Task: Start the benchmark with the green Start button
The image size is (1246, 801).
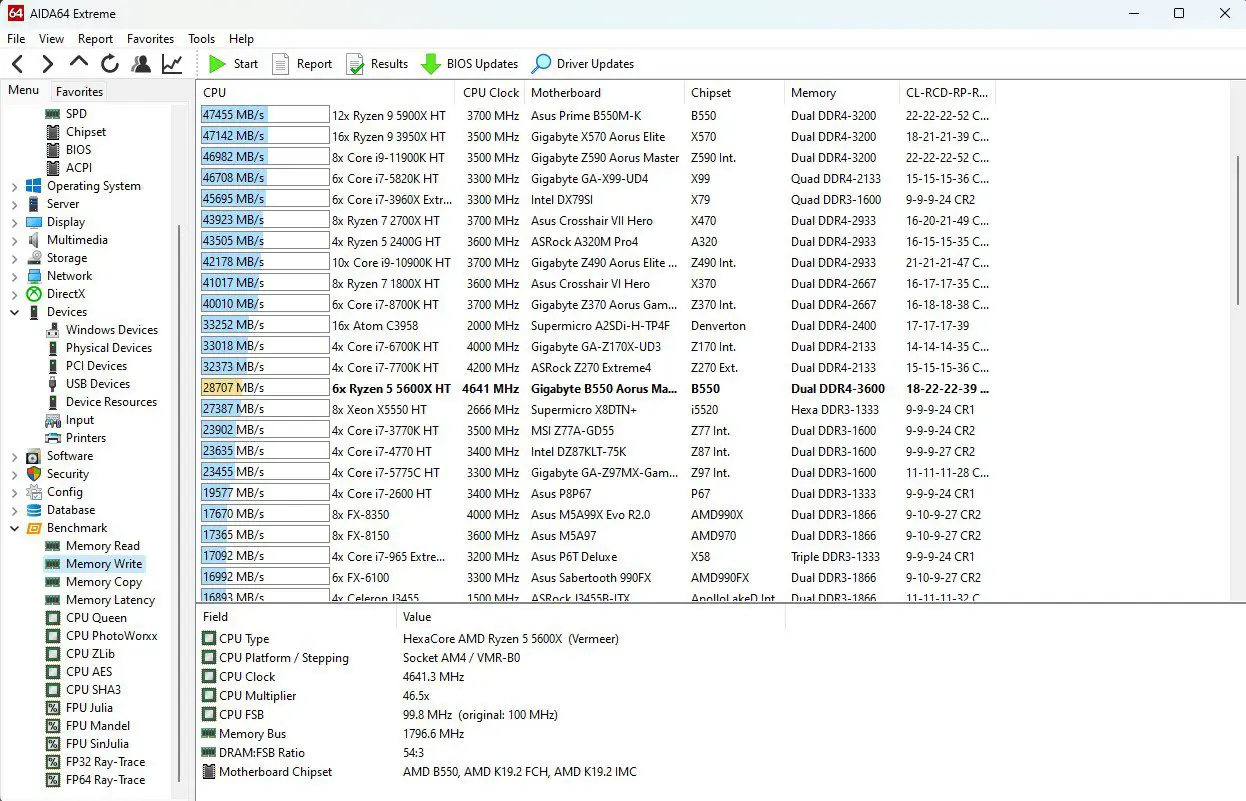Action: click(233, 64)
